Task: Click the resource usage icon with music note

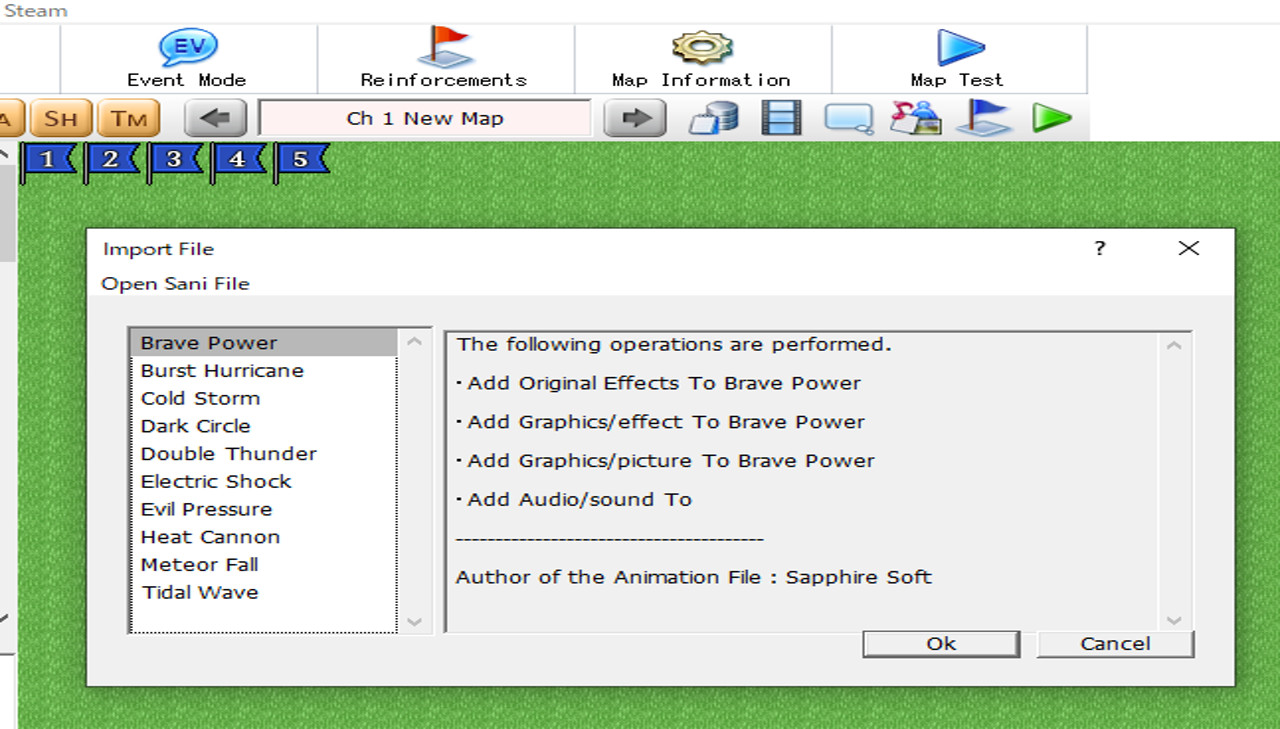Action: click(916, 118)
